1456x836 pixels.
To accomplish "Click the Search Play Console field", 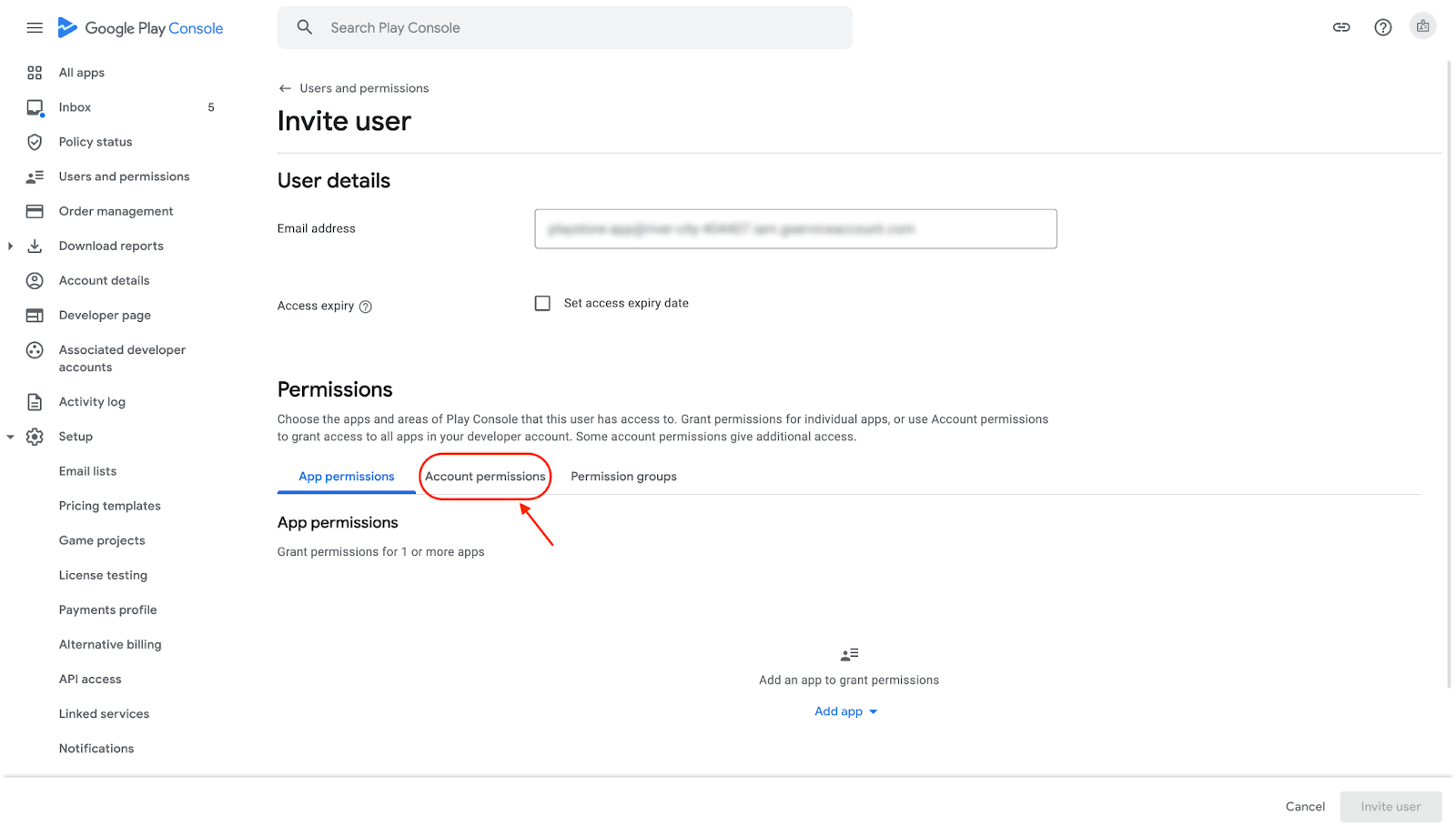I will (564, 28).
